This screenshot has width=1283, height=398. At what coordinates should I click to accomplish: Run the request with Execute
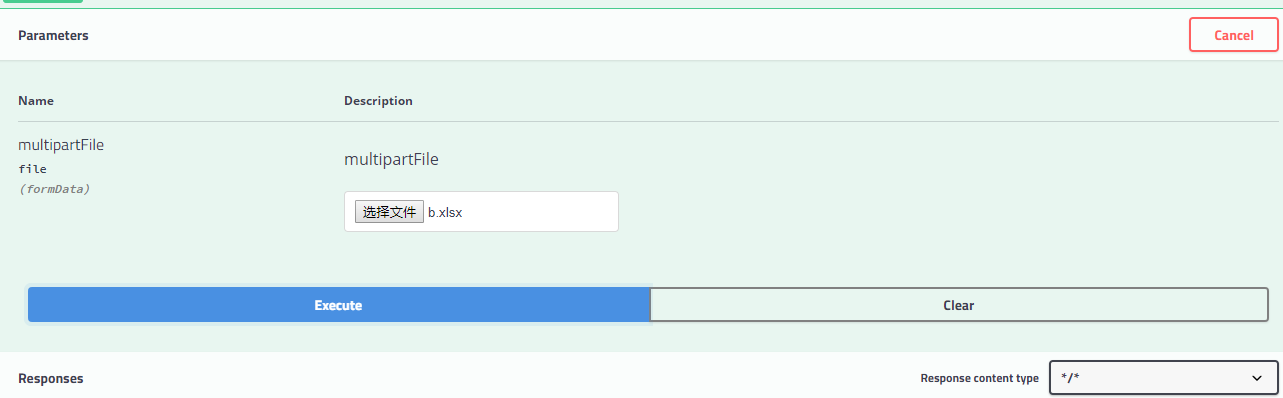click(x=338, y=305)
